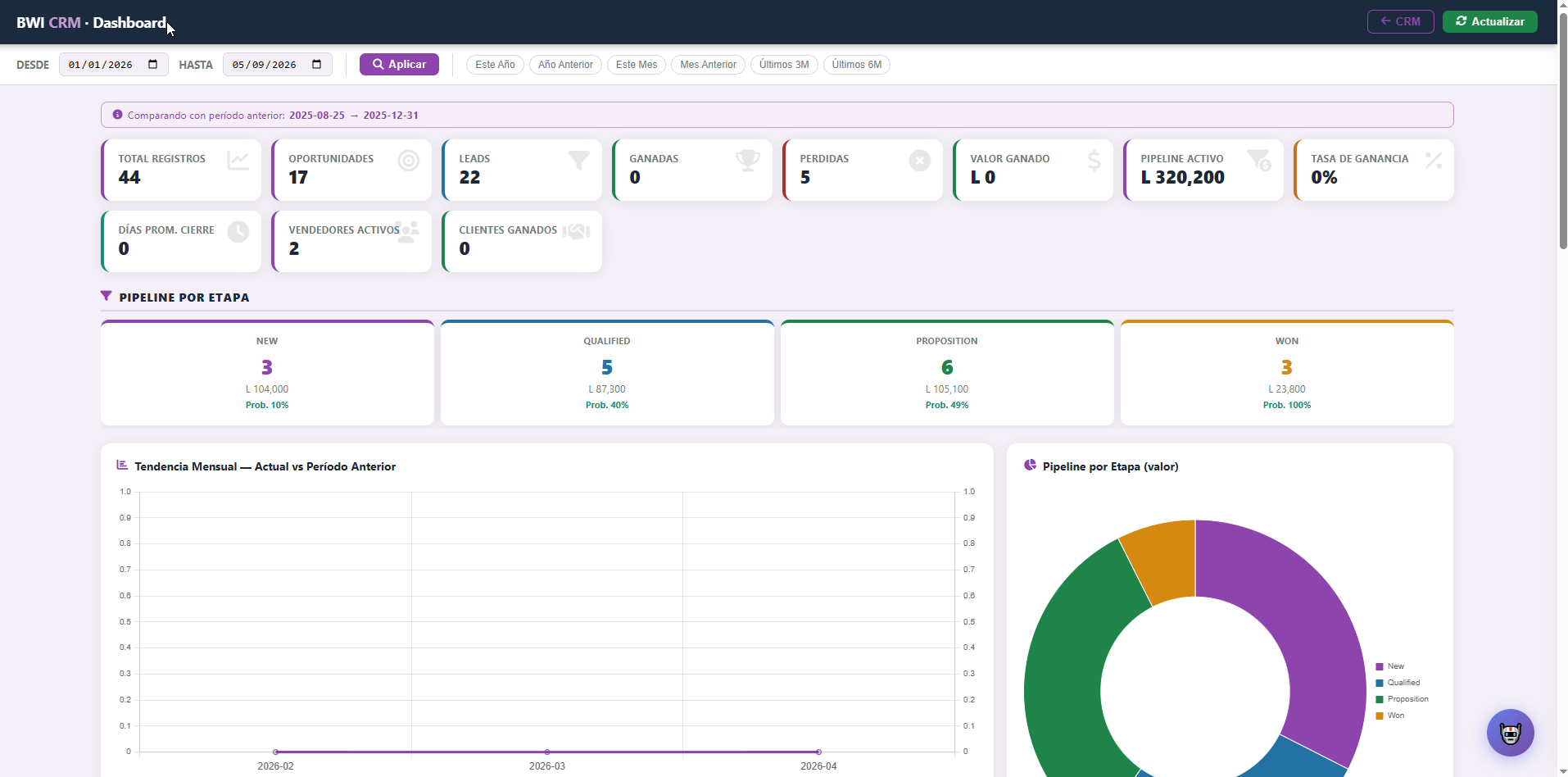This screenshot has width=1568, height=777.
Task: Click the 2026-03 data point on trend chart
Action: pos(547,752)
